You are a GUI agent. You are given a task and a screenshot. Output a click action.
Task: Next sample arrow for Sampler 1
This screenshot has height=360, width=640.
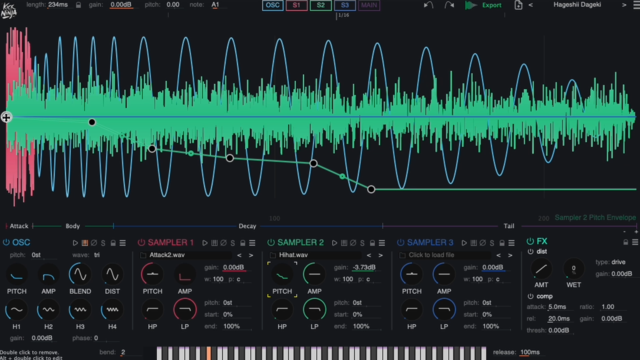coord(251,255)
